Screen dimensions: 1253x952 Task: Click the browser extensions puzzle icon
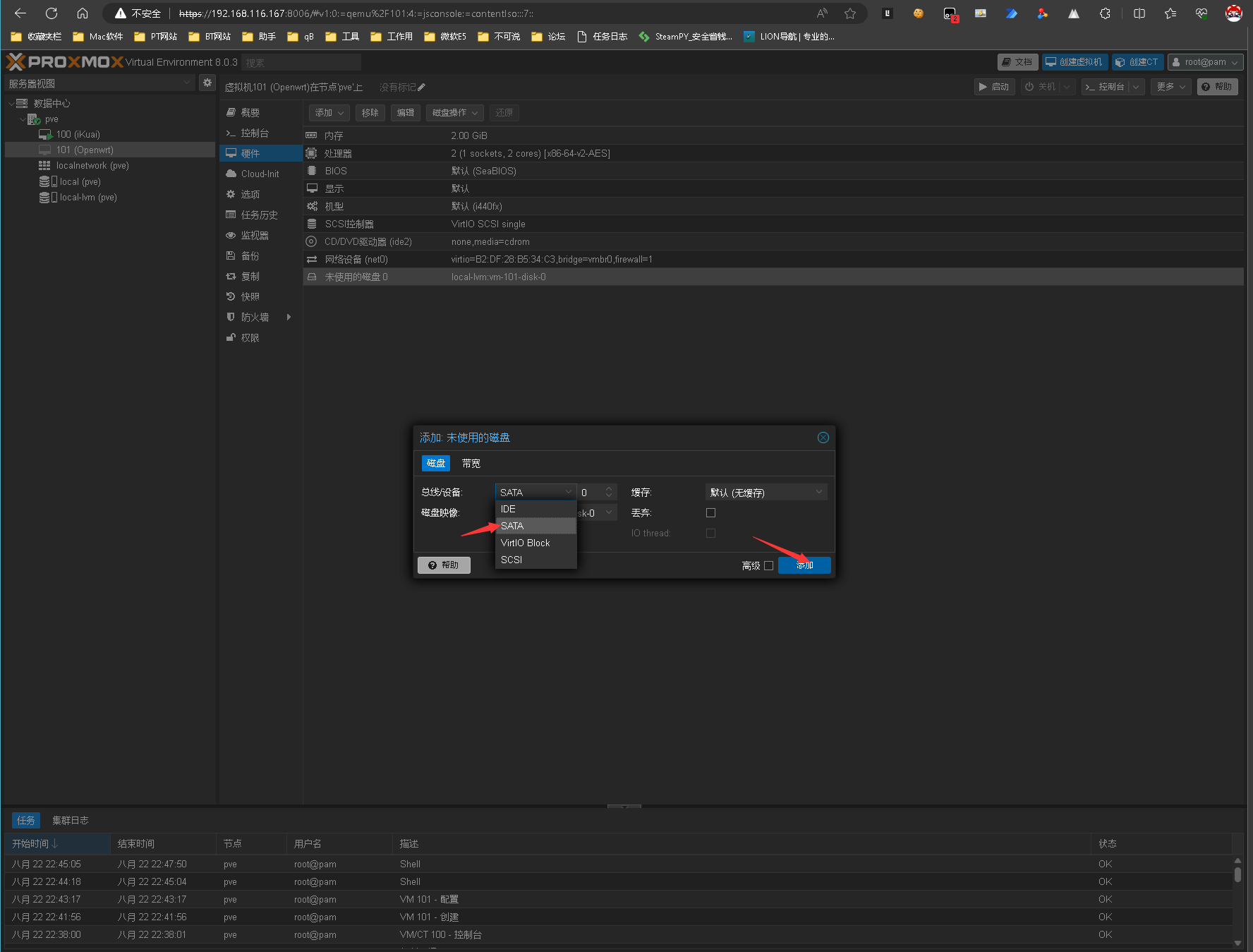pyautogui.click(x=1105, y=13)
